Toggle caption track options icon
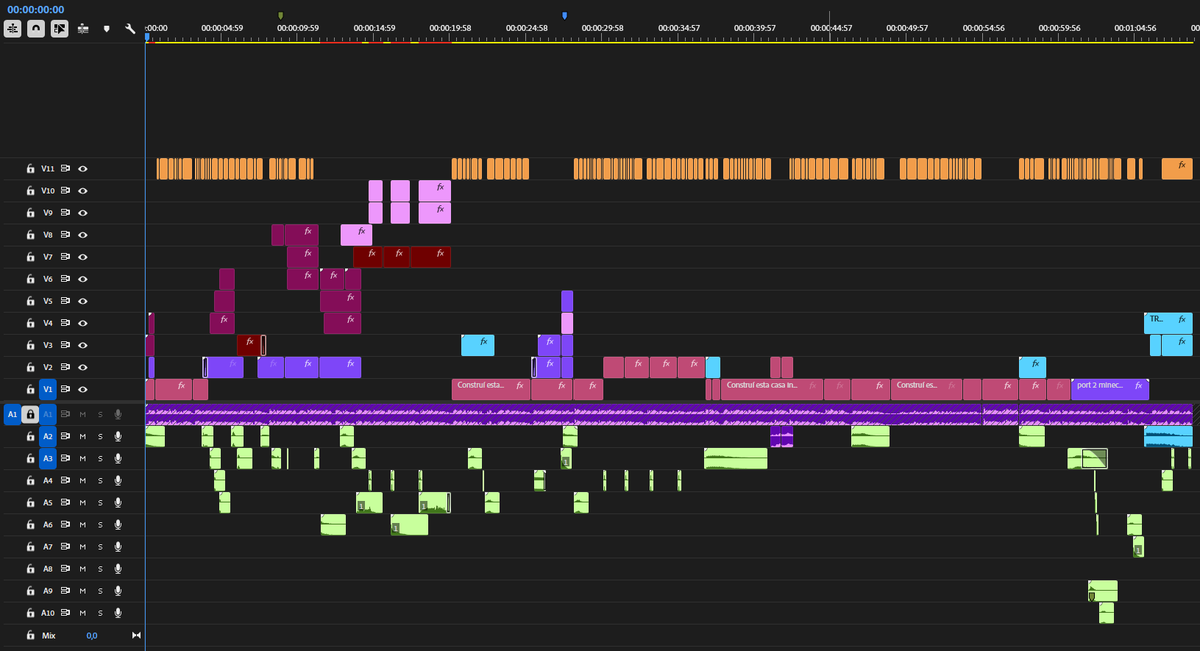Viewport: 1200px width, 651px height. pos(83,29)
